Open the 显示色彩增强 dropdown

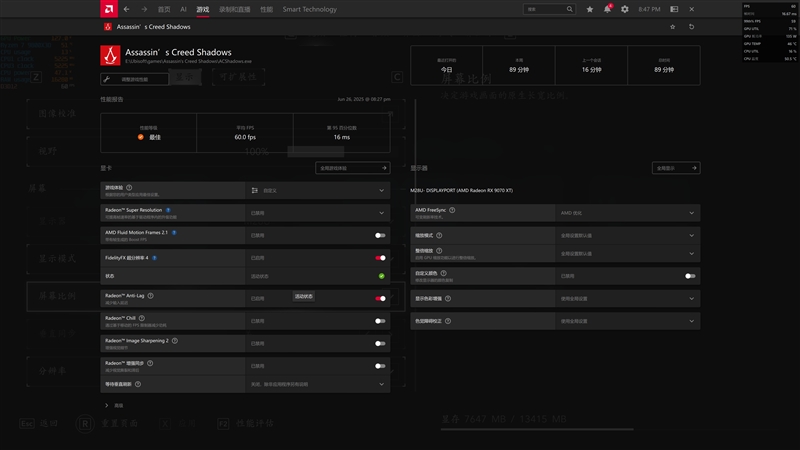[x=628, y=298]
